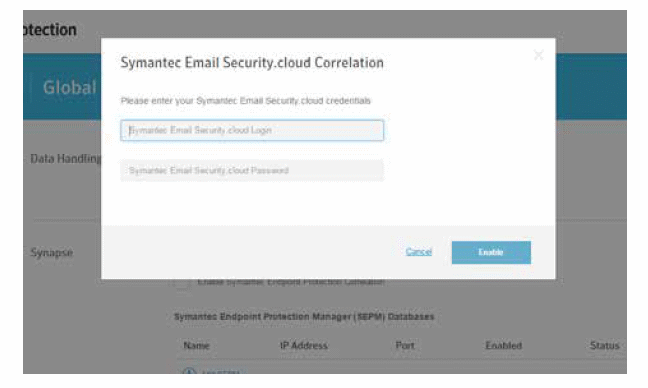The width and height of the screenshot is (648, 388).
Task: Click the 'Please enter your credentials' instruction text
Action: pos(245,101)
